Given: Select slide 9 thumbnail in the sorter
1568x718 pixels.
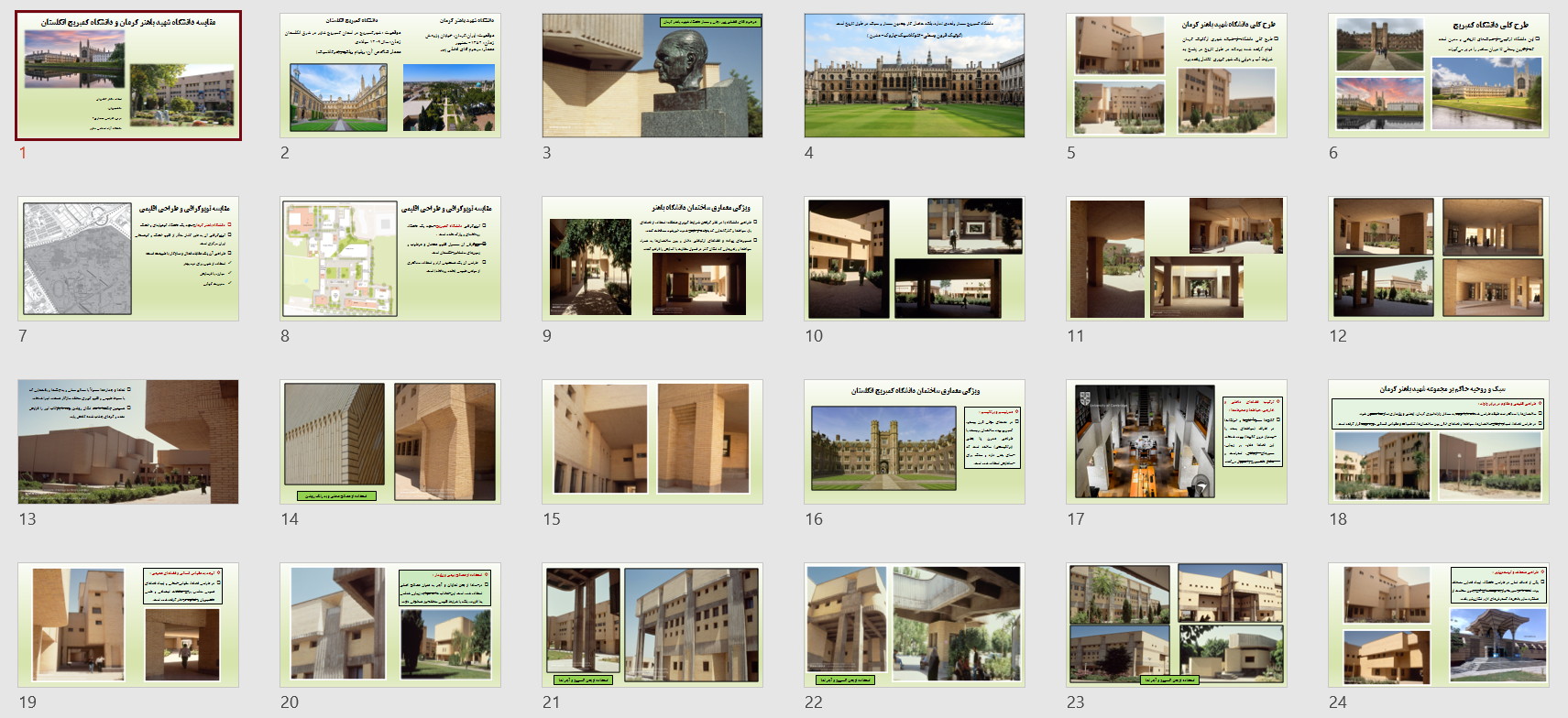Looking at the screenshot, I should (x=652, y=259).
